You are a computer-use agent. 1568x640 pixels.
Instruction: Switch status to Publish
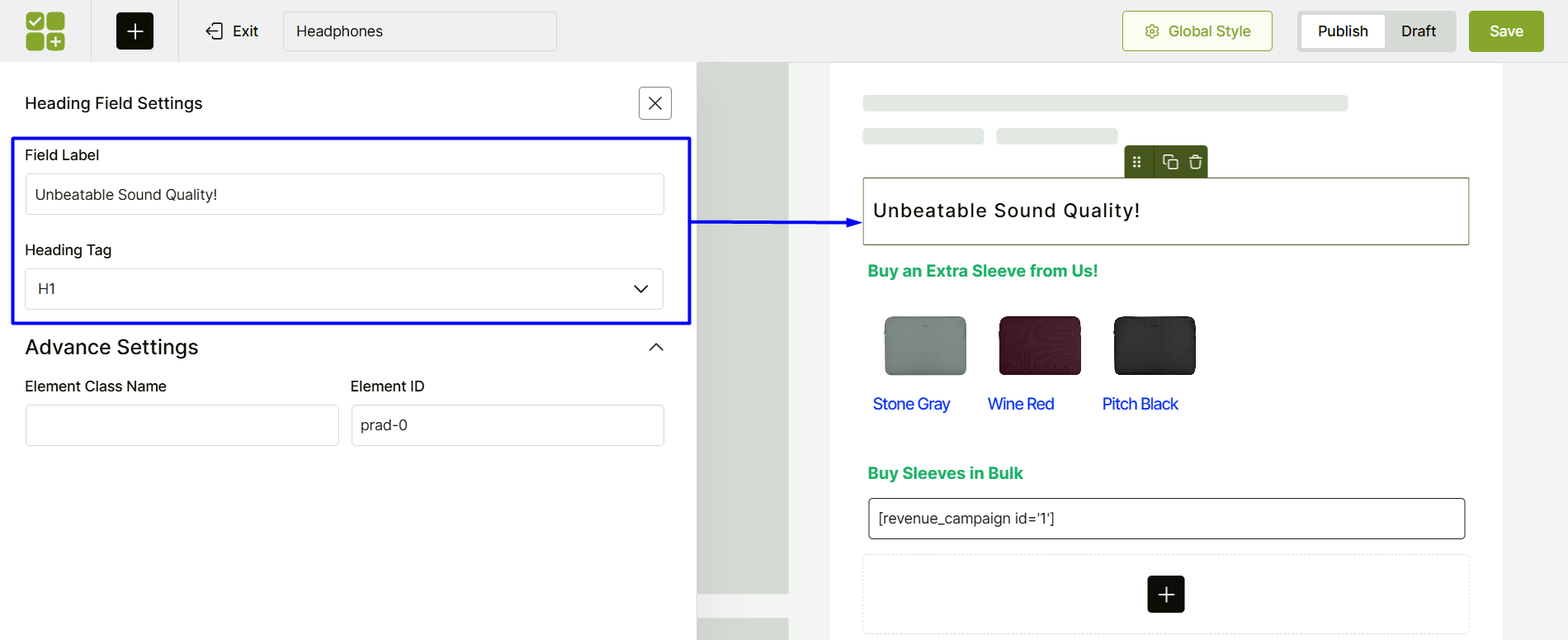coord(1342,31)
